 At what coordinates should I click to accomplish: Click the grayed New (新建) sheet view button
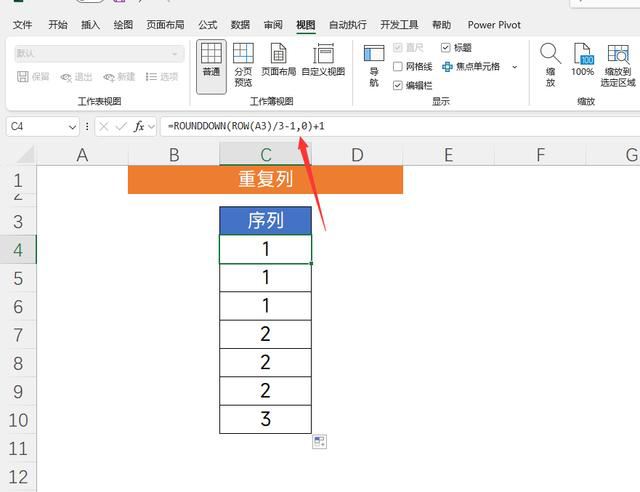click(119, 77)
